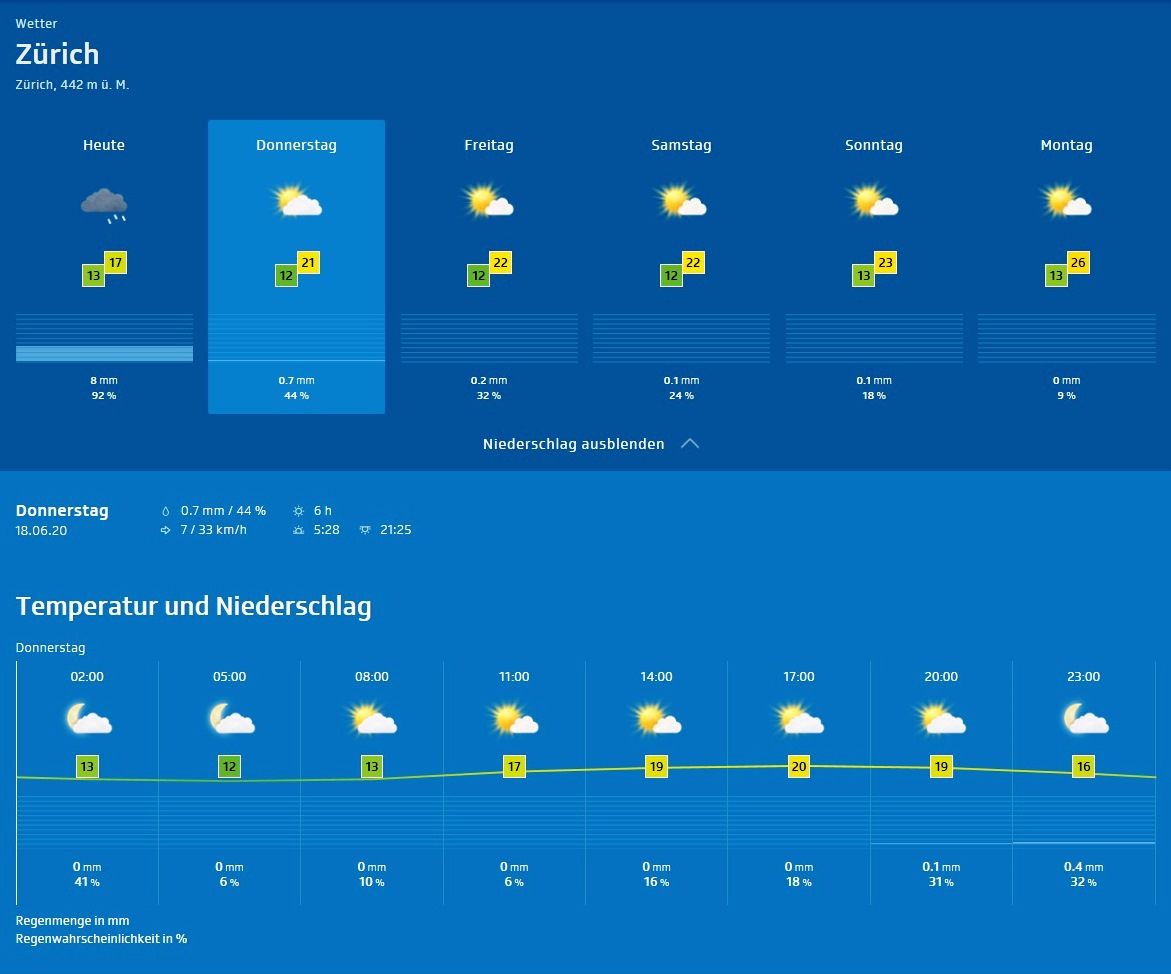Image resolution: width=1171 pixels, height=974 pixels.
Task: Click the sunset icon beside 21:25
Action: click(365, 530)
